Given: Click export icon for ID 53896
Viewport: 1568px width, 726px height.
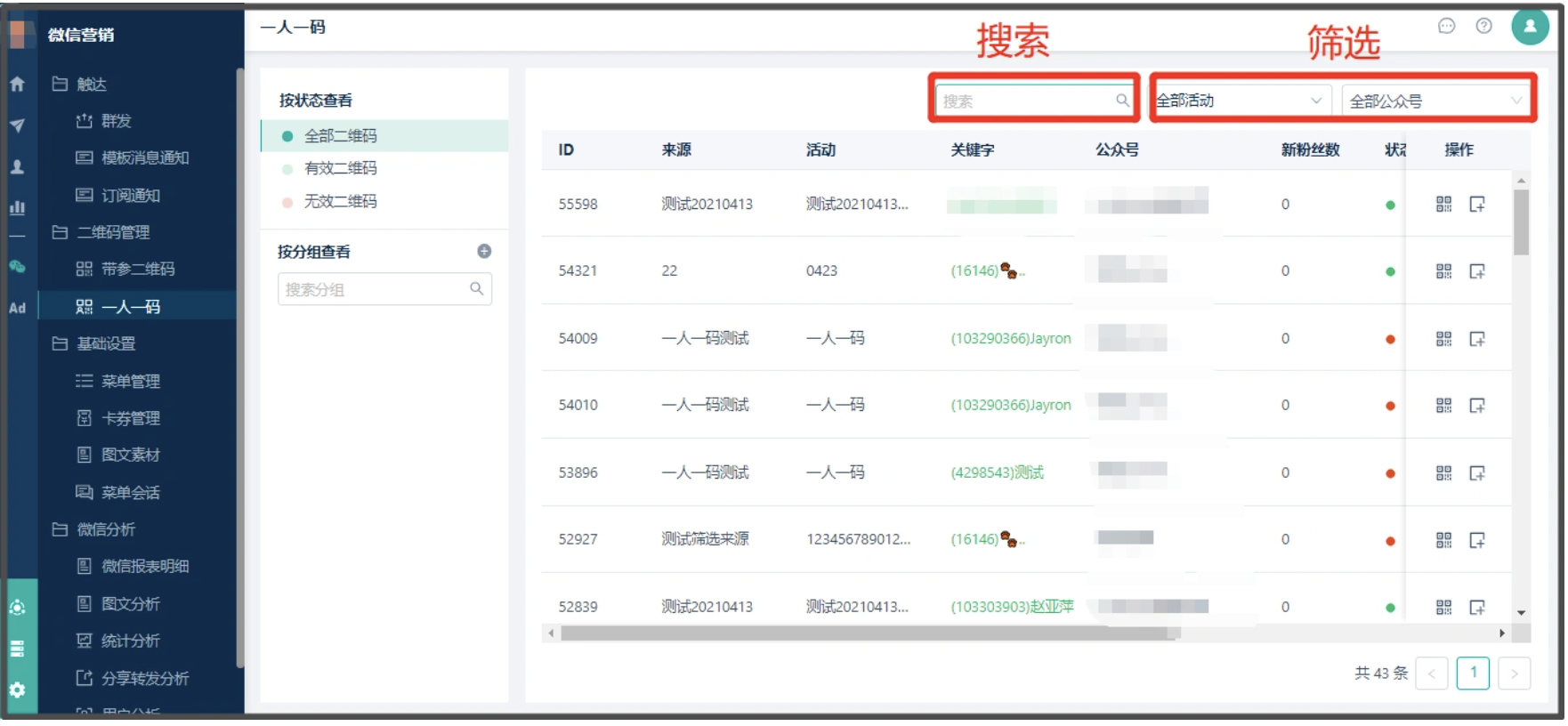Looking at the screenshot, I should [x=1477, y=473].
